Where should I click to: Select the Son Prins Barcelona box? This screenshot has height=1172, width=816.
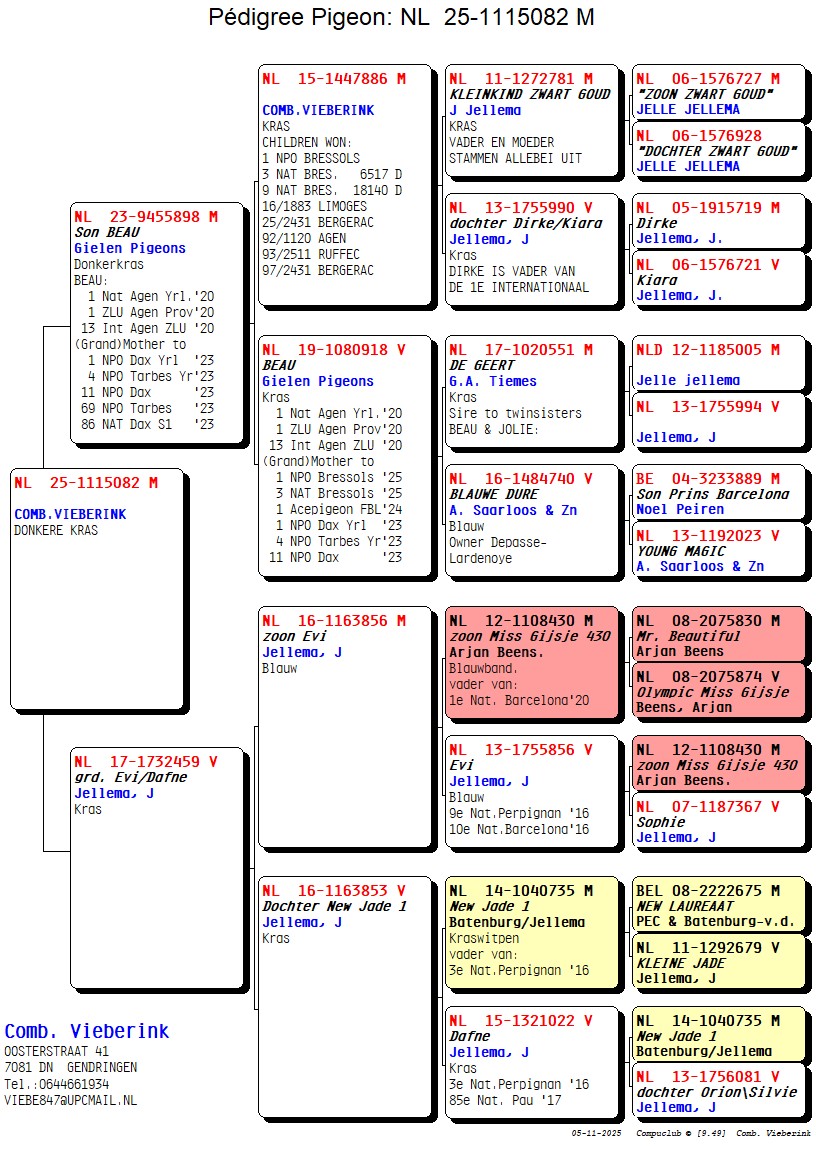point(717,494)
